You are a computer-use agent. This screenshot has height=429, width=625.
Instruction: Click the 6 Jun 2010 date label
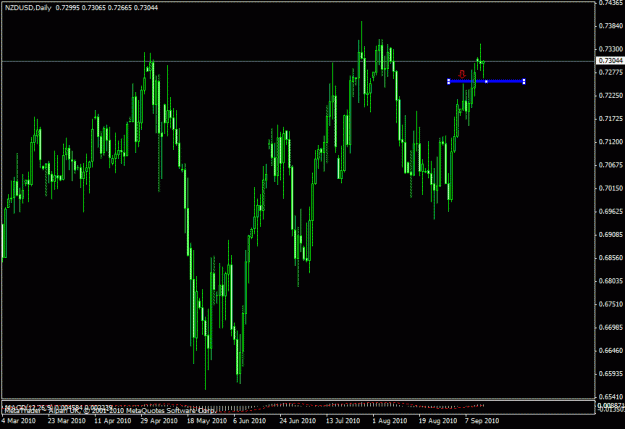tap(250, 421)
